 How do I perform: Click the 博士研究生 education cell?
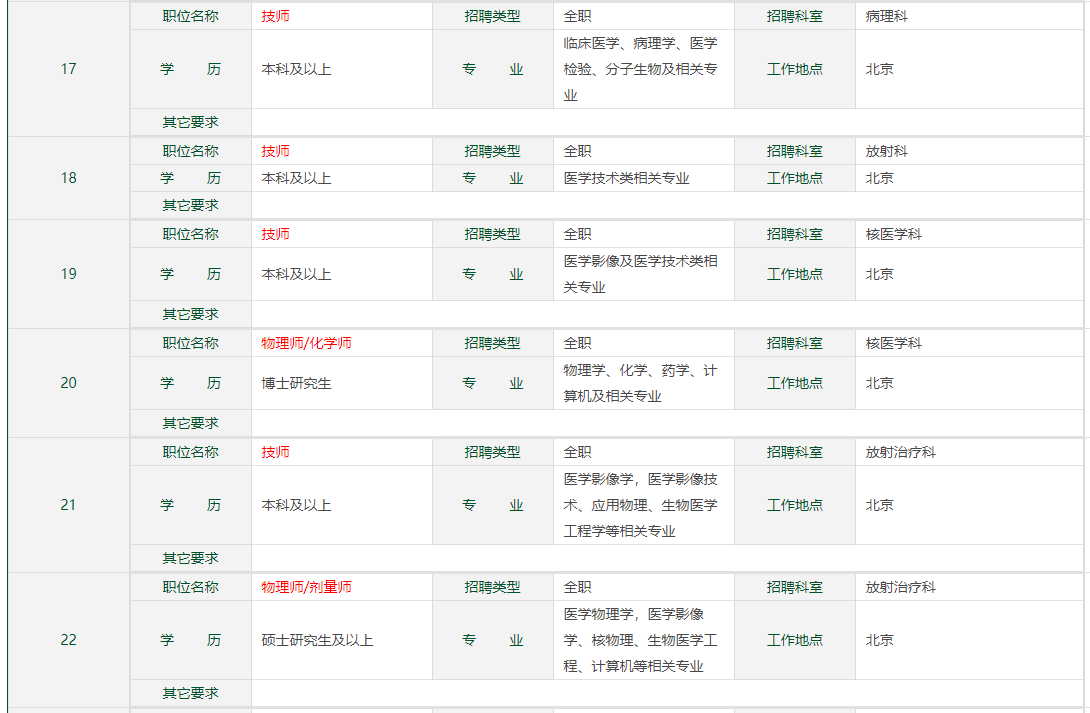pos(296,383)
